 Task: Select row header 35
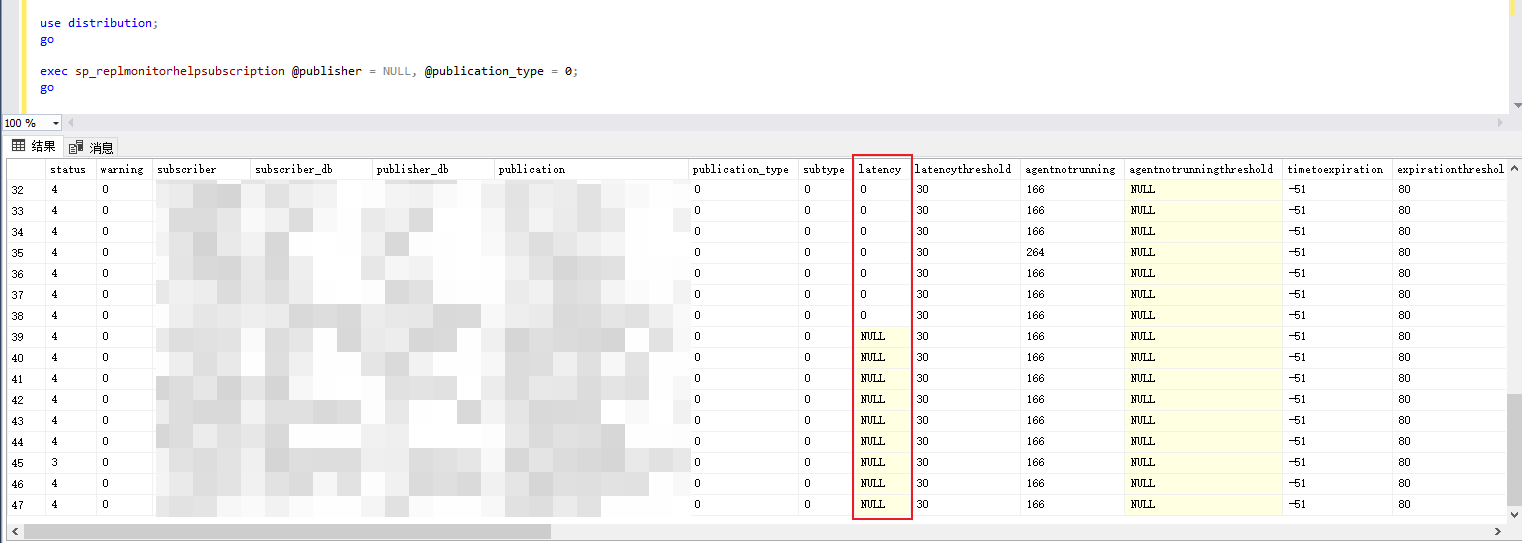26,253
